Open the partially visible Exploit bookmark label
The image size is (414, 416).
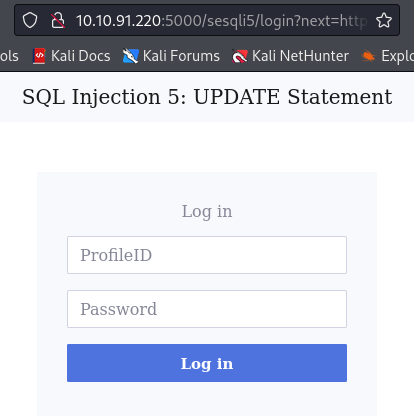click(397, 56)
